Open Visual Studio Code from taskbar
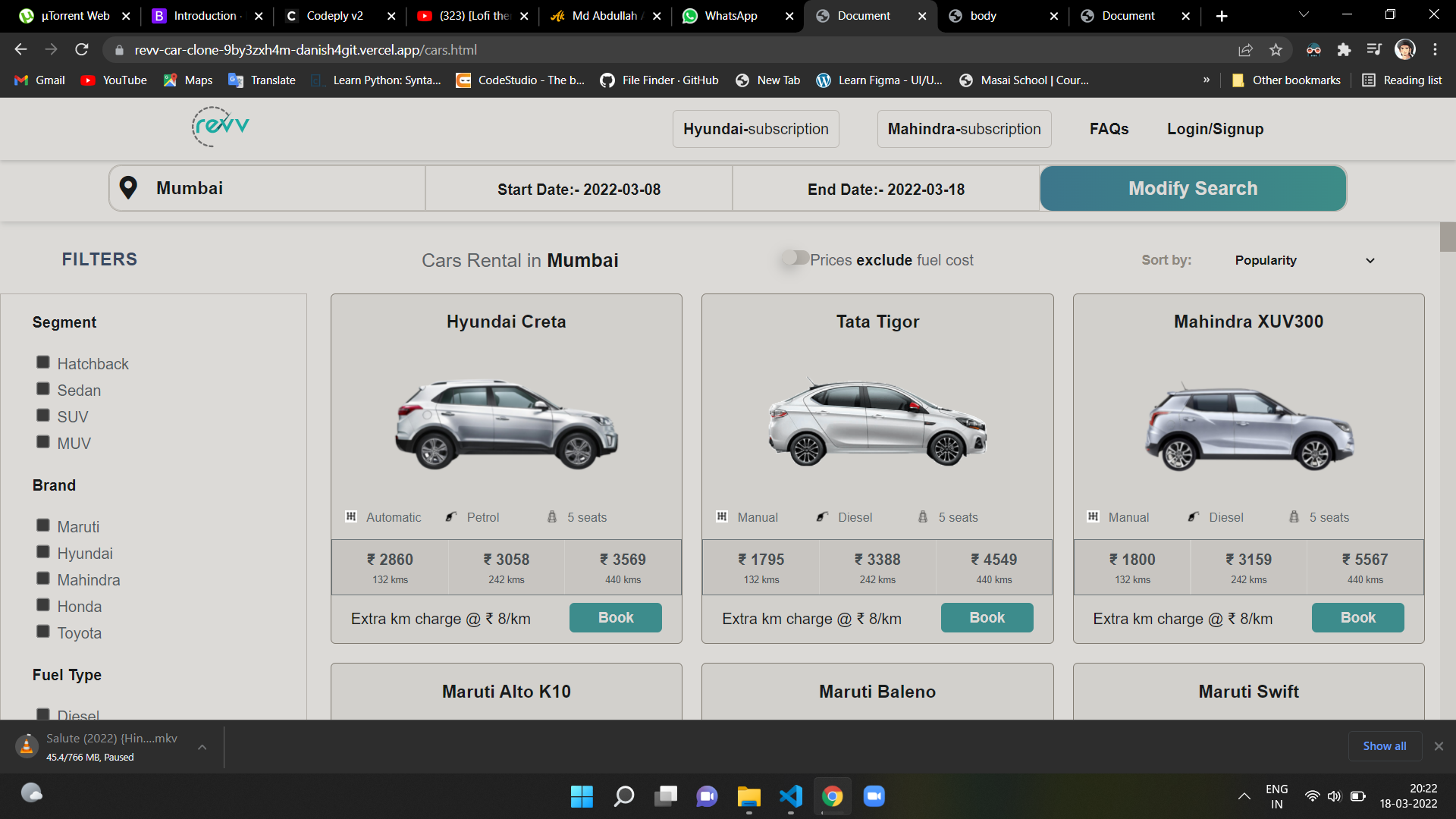Image resolution: width=1456 pixels, height=819 pixels. click(790, 796)
